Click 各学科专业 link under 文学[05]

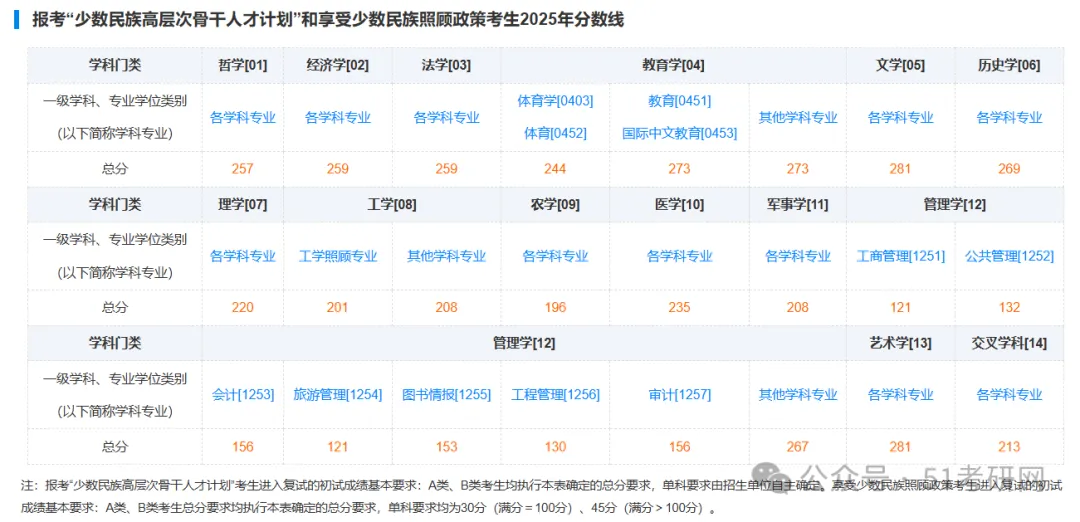(x=900, y=118)
